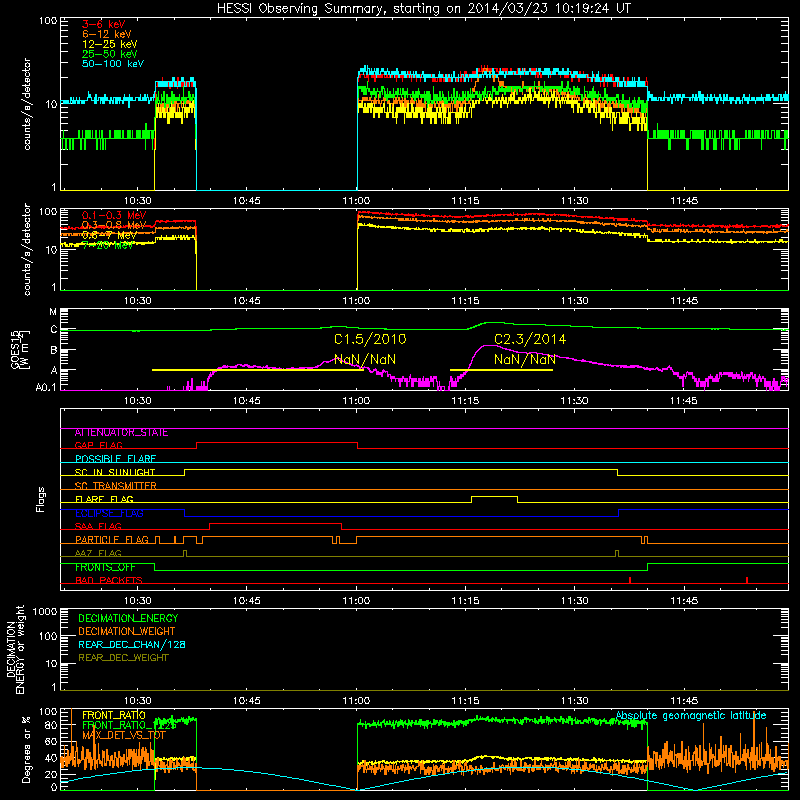Image resolution: width=800 pixels, height=800 pixels.
Task: Click the 60 tick on the bottom panel axis
Action: [51, 742]
